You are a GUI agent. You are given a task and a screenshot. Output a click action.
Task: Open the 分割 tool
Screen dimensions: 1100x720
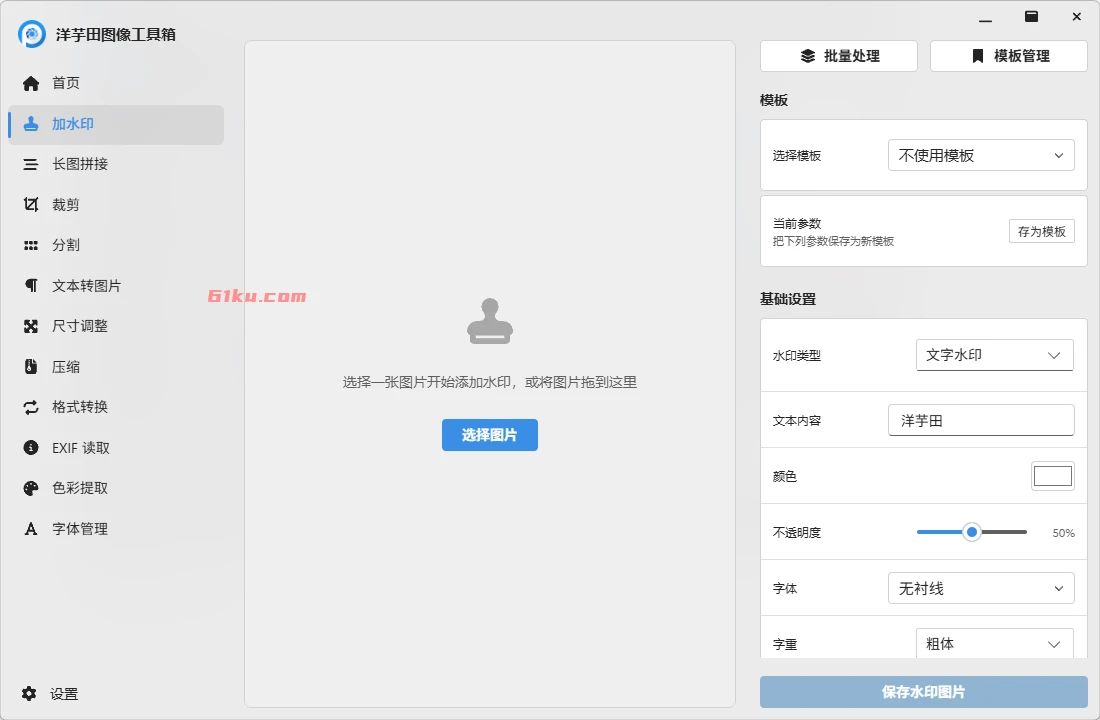[x=116, y=246]
